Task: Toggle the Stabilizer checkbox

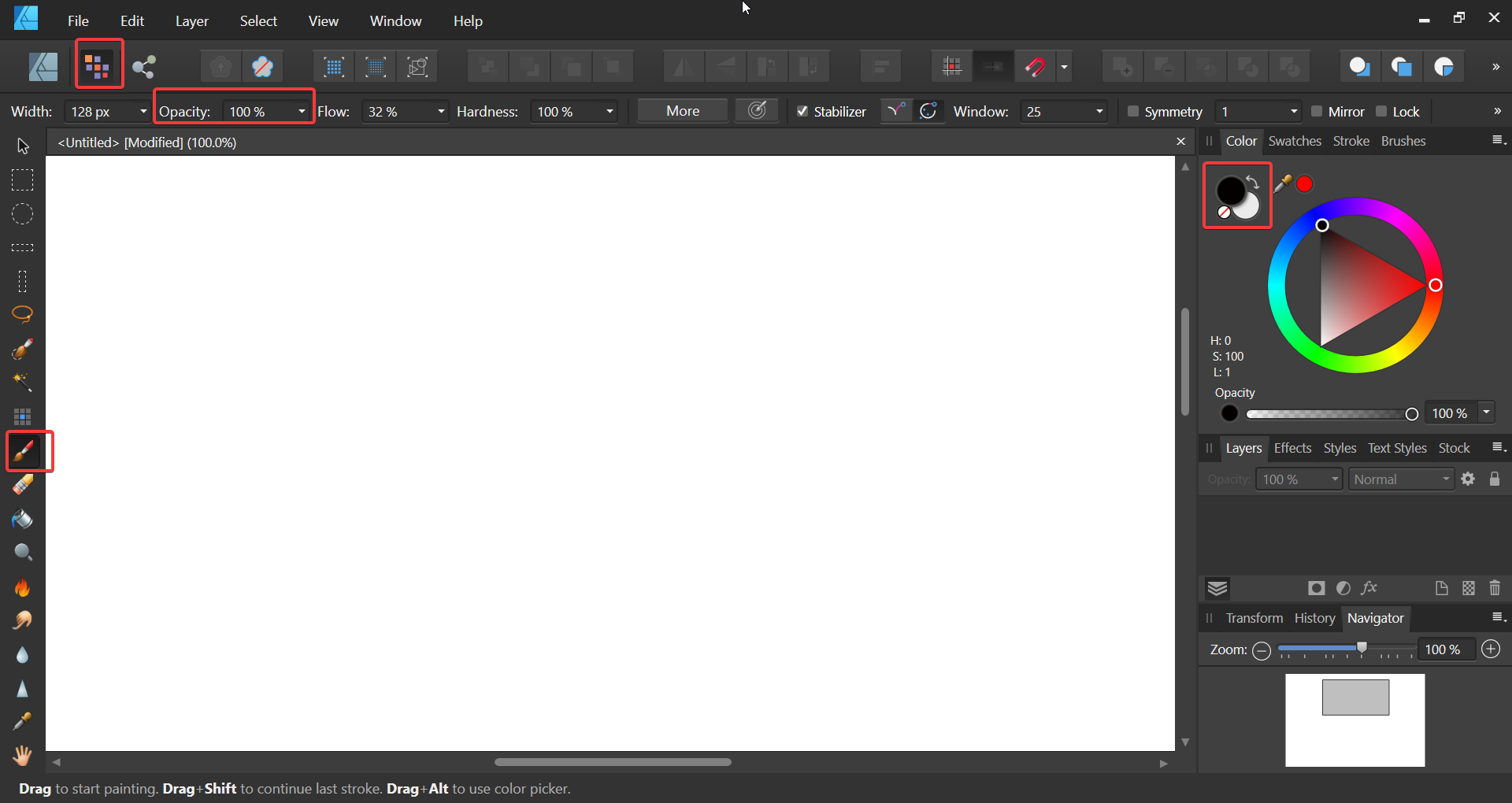Action: point(802,111)
